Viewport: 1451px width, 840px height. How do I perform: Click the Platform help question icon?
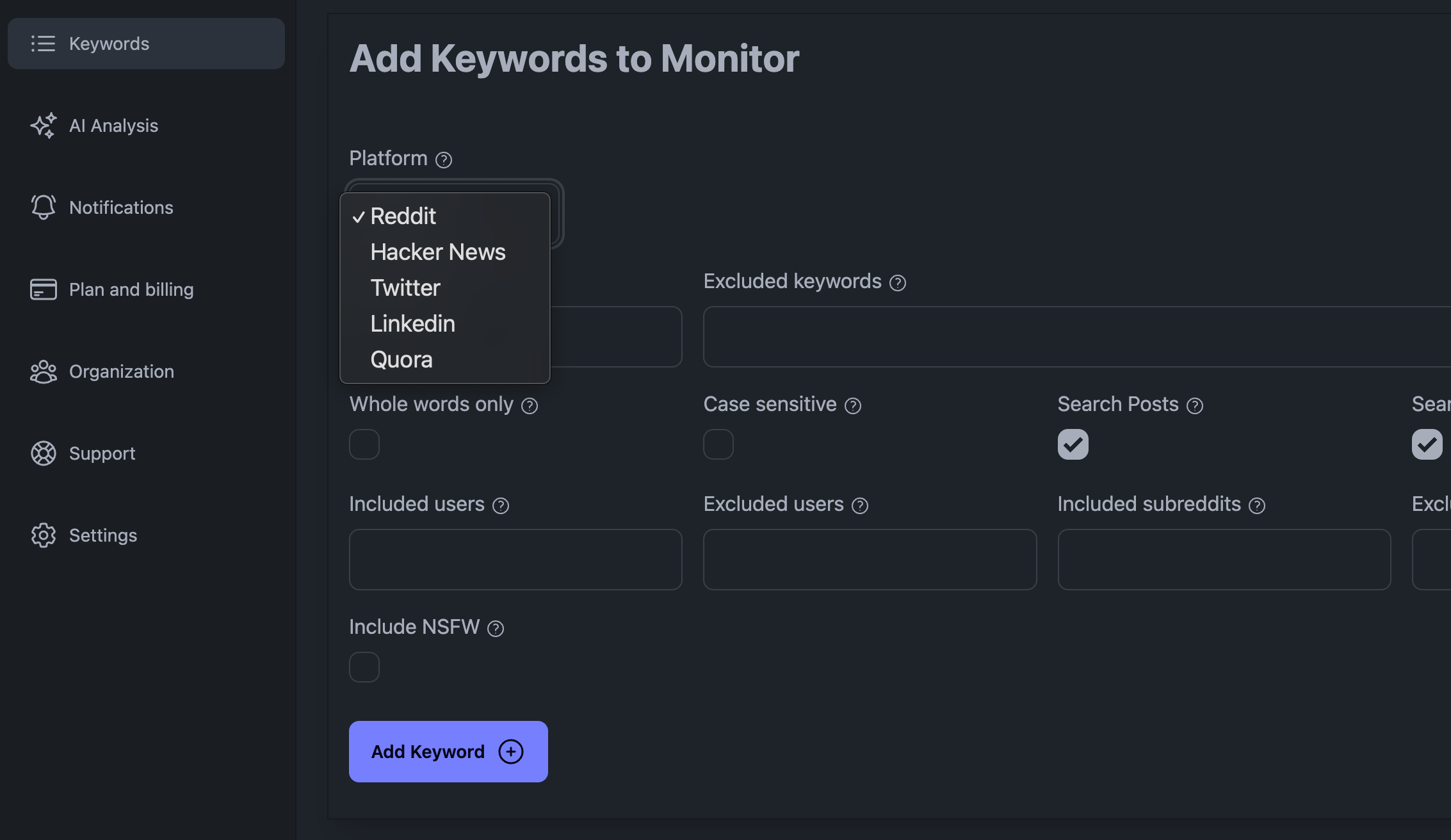444,159
